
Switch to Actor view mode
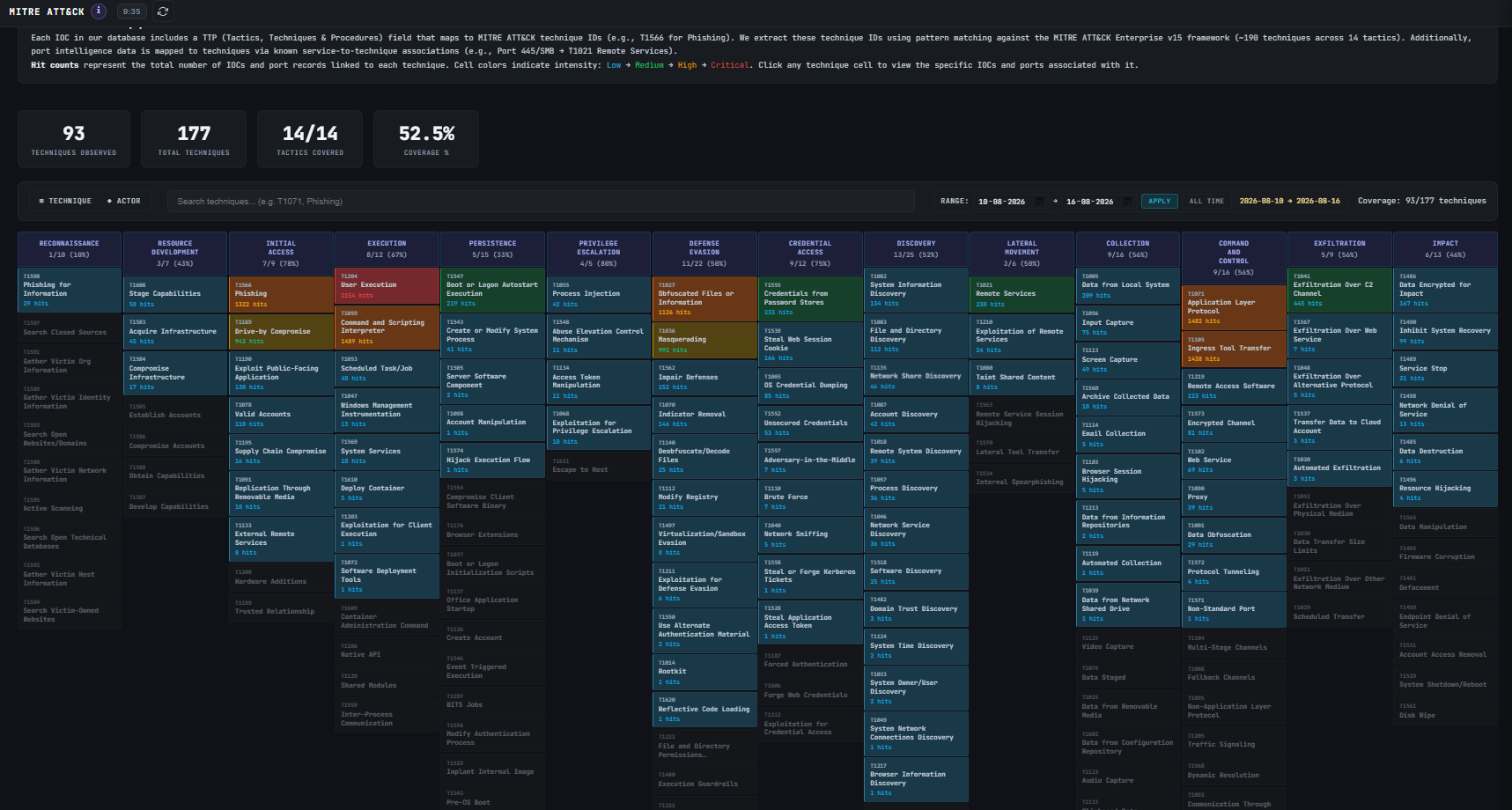click(x=123, y=202)
